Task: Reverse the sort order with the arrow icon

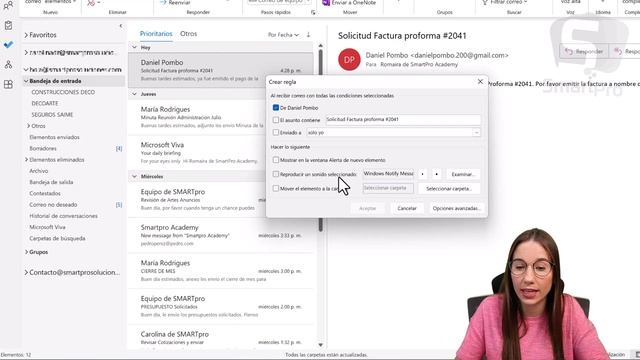Action: 309,35
